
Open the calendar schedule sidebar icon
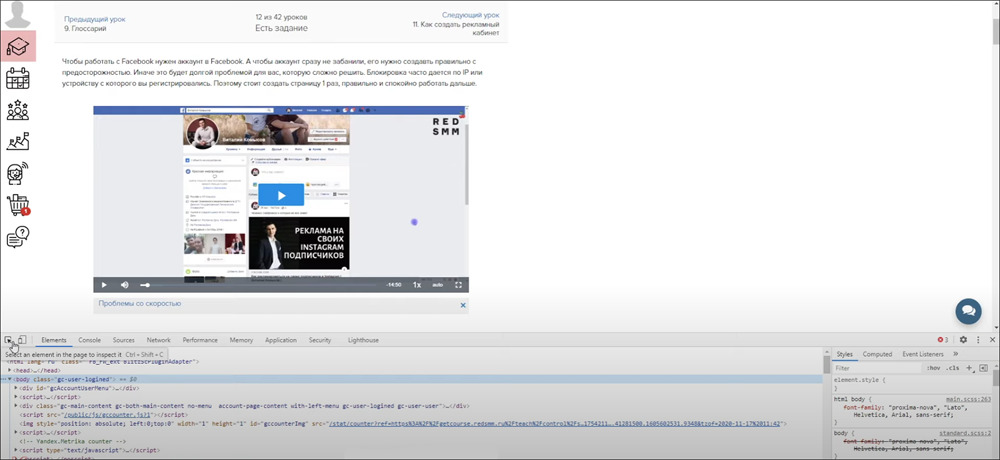click(18, 78)
